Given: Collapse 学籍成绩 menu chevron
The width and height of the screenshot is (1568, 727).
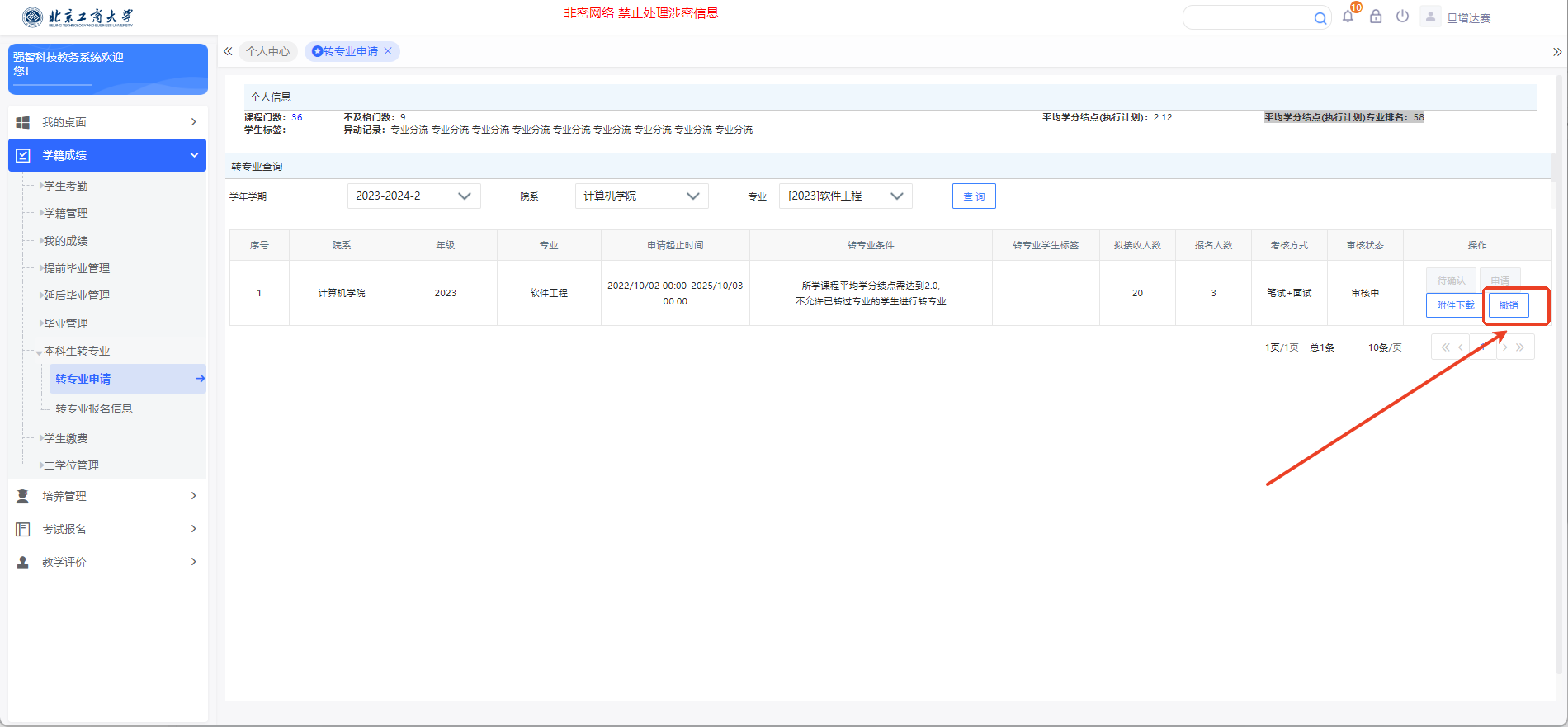Looking at the screenshot, I should 194,155.
